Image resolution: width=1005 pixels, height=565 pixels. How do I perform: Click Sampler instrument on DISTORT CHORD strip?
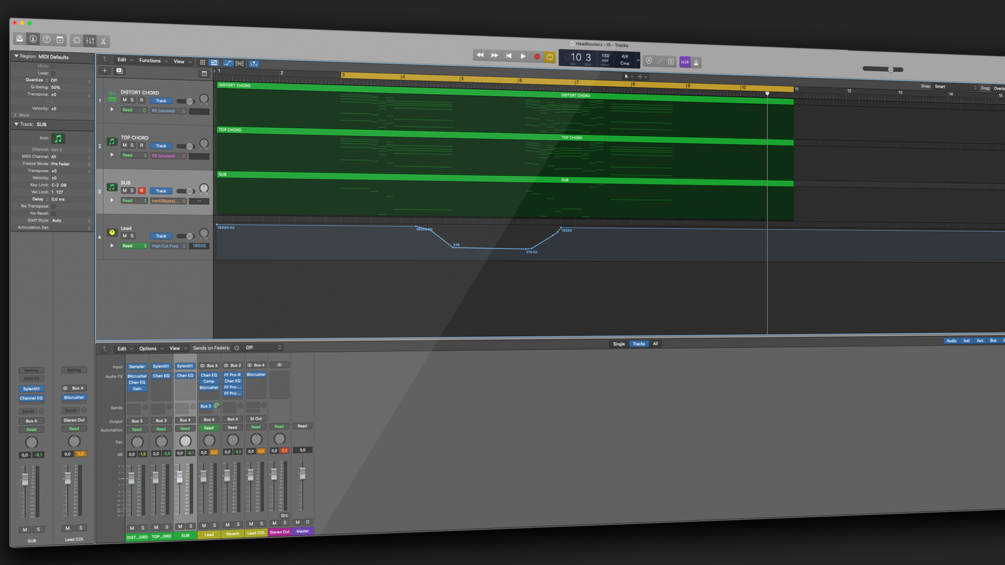pos(137,367)
